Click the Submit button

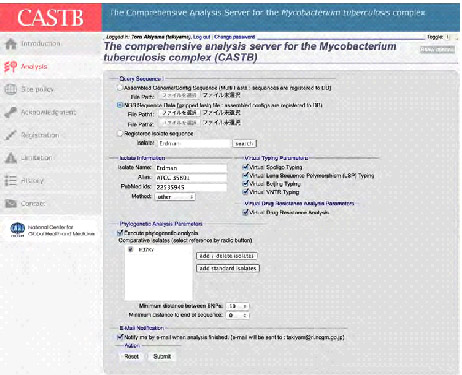[x=162, y=357]
